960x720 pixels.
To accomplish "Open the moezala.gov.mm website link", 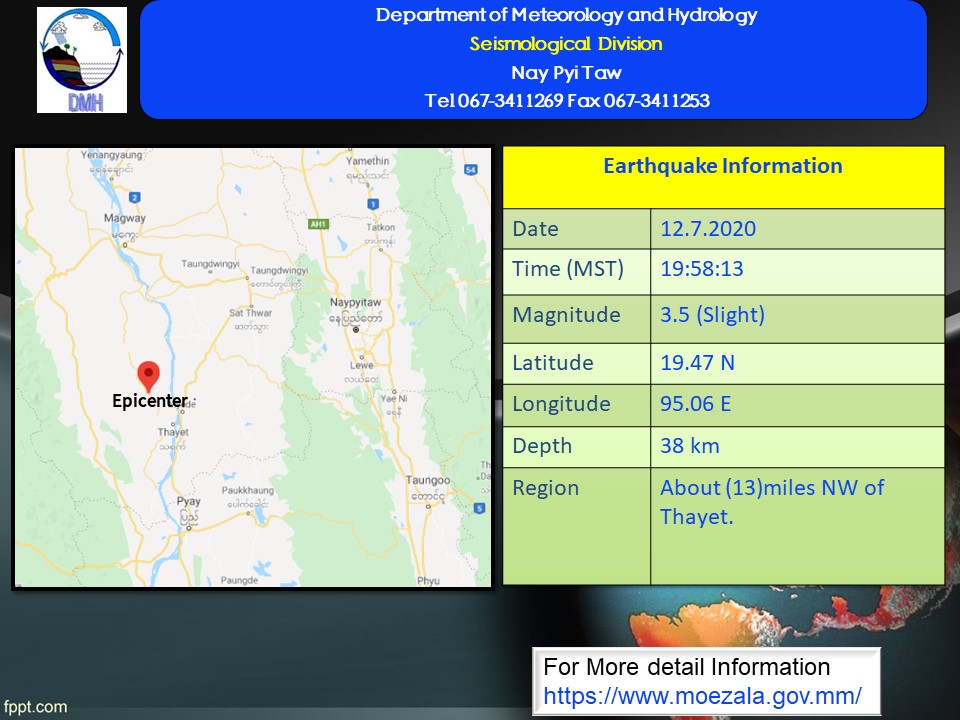I will (702, 696).
